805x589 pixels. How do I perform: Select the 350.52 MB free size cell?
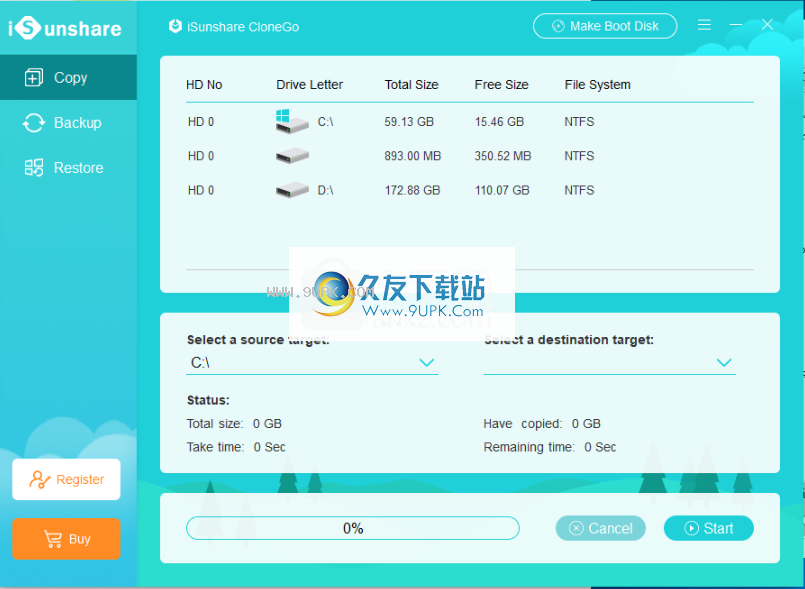(x=503, y=156)
